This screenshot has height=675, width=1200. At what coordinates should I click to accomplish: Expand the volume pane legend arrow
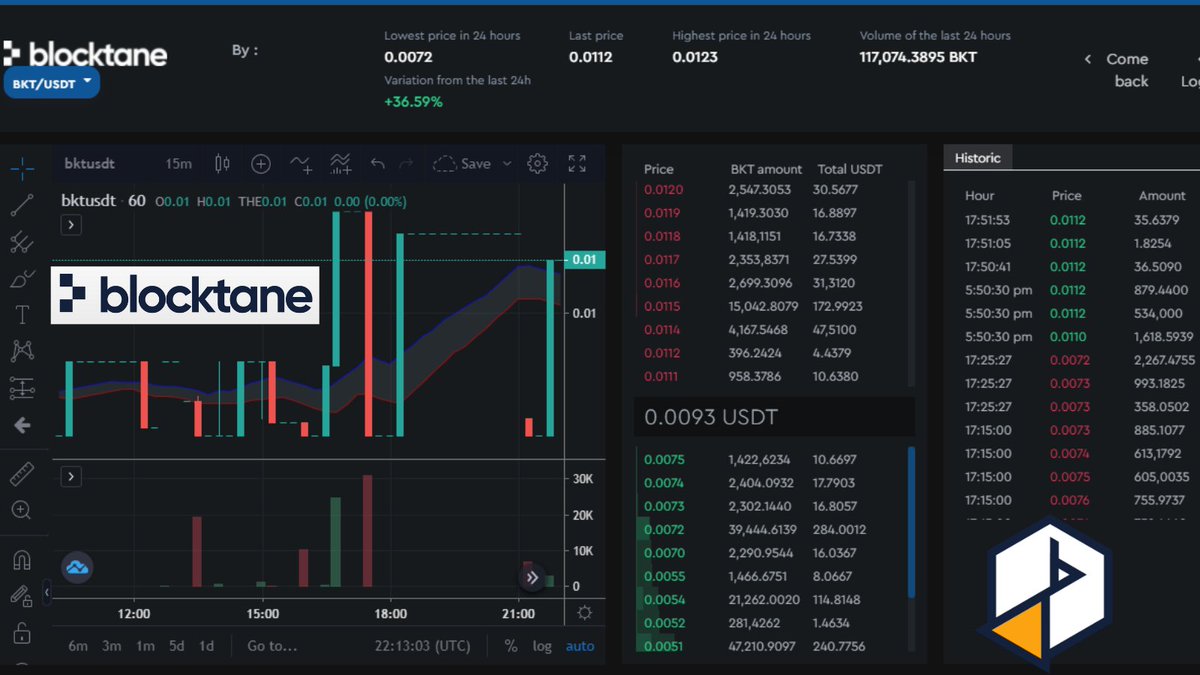pyautogui.click(x=71, y=477)
